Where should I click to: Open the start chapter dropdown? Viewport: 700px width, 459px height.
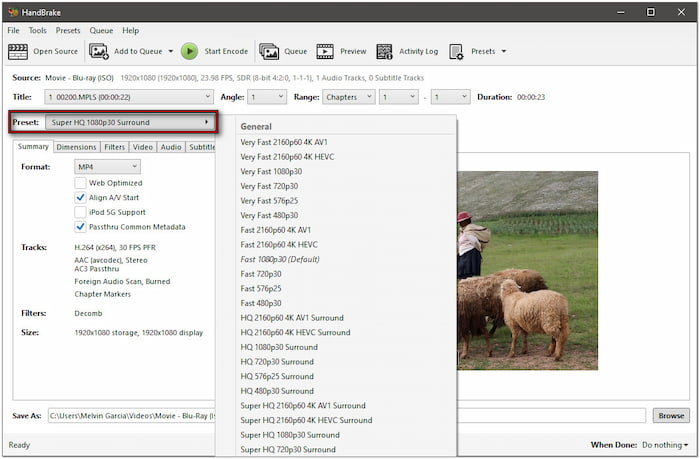coord(399,97)
